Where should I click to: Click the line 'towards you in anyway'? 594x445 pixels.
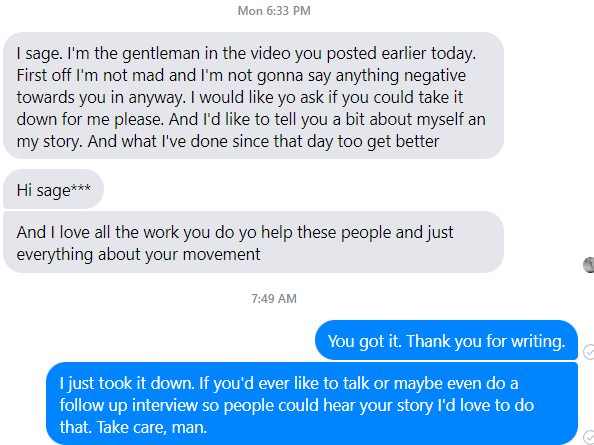pos(240,97)
